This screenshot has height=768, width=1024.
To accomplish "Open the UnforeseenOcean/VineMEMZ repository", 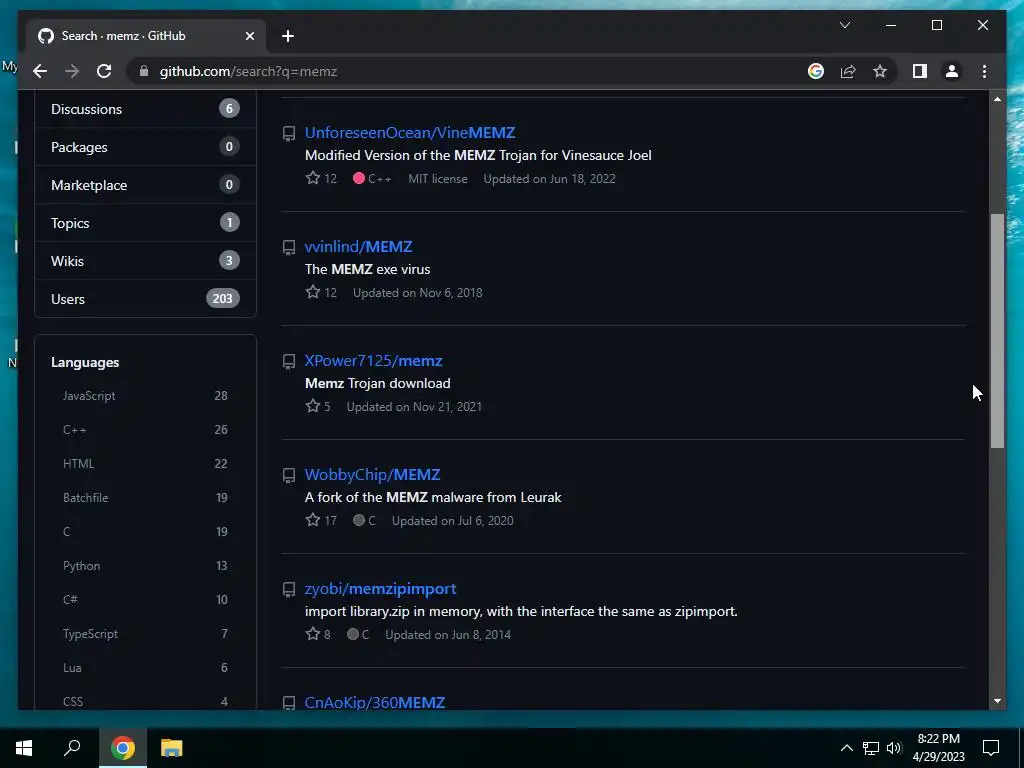I will point(410,133).
